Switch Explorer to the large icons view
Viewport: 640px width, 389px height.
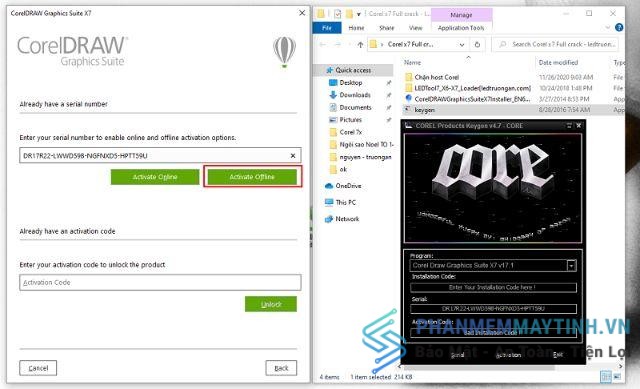(617, 376)
